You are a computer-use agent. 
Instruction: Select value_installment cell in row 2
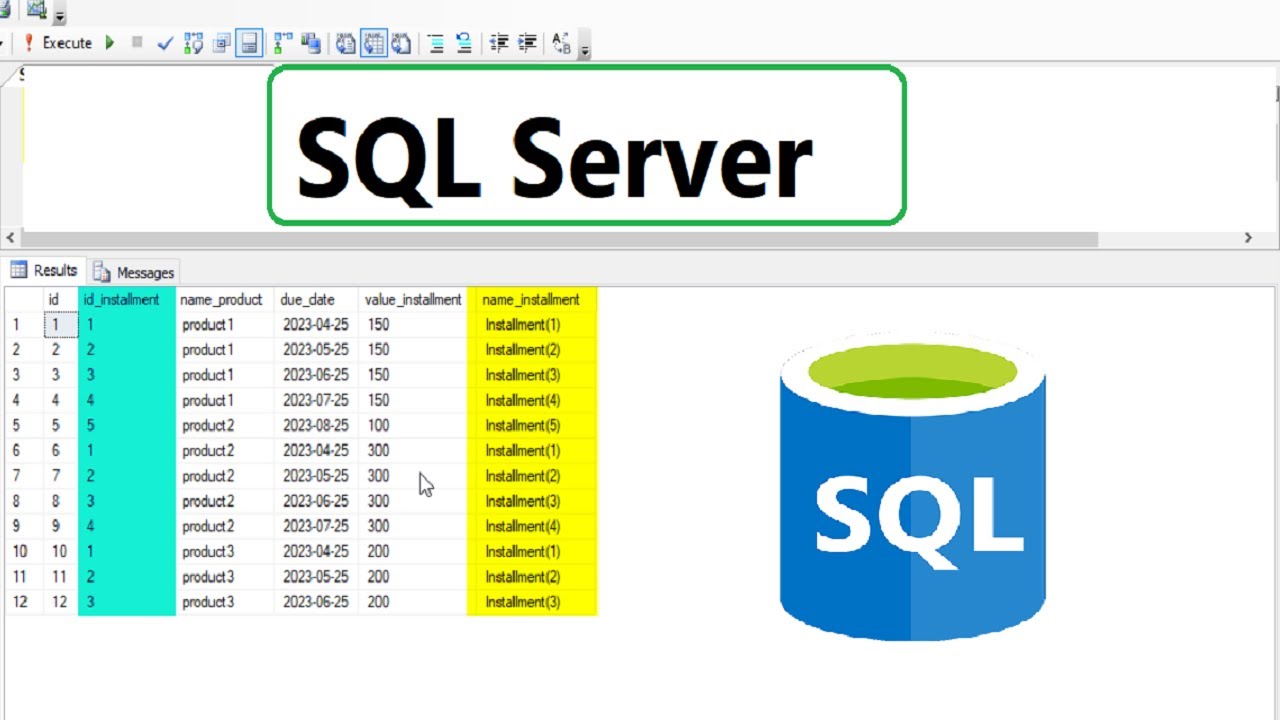pos(412,349)
